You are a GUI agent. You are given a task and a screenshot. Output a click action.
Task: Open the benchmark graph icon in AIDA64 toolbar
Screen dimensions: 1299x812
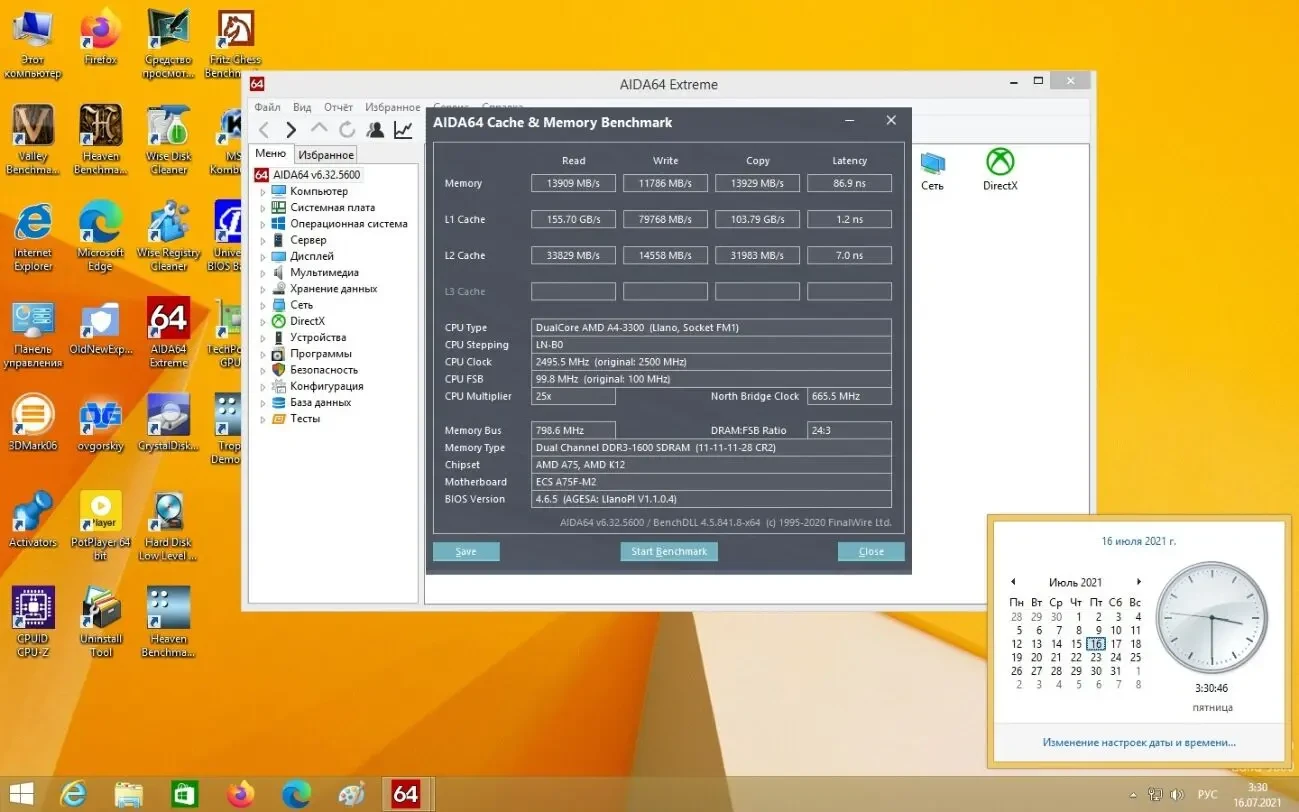403,129
